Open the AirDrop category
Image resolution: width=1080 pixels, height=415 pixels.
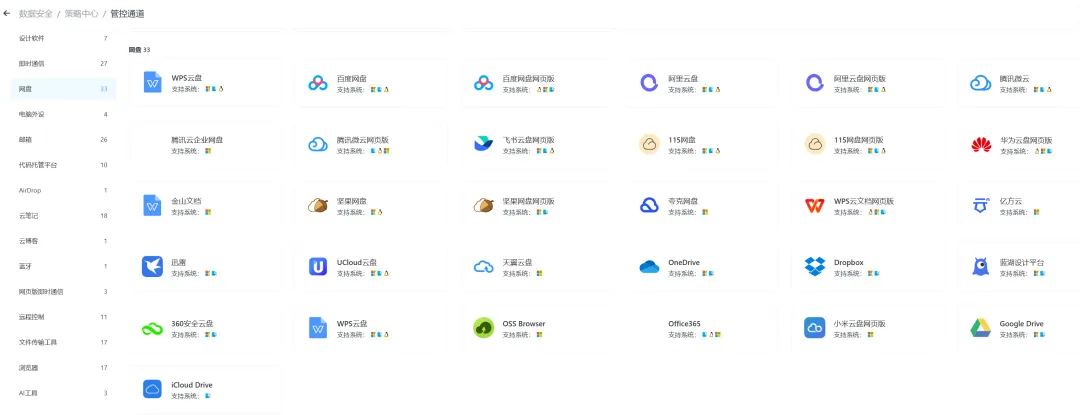63,190
